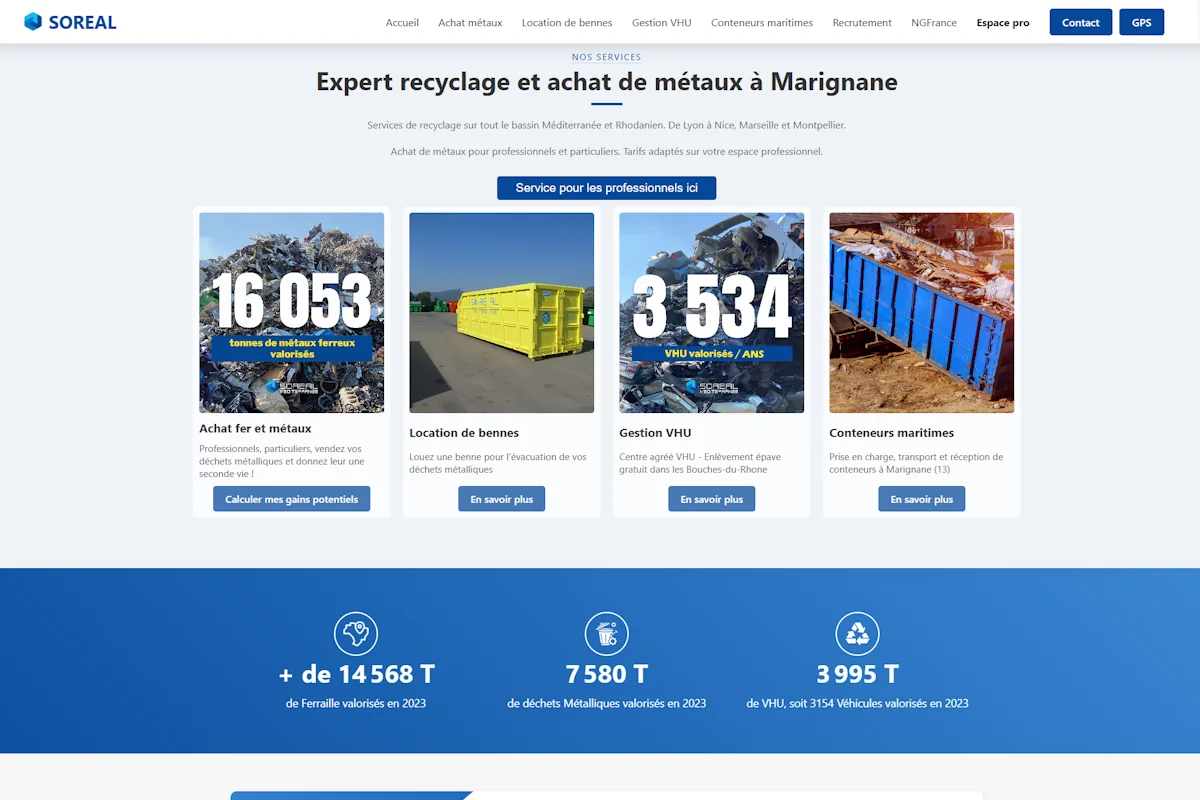The width and height of the screenshot is (1200, 800).
Task: Click the + de 14 568 T statistic
Action: pos(356,674)
